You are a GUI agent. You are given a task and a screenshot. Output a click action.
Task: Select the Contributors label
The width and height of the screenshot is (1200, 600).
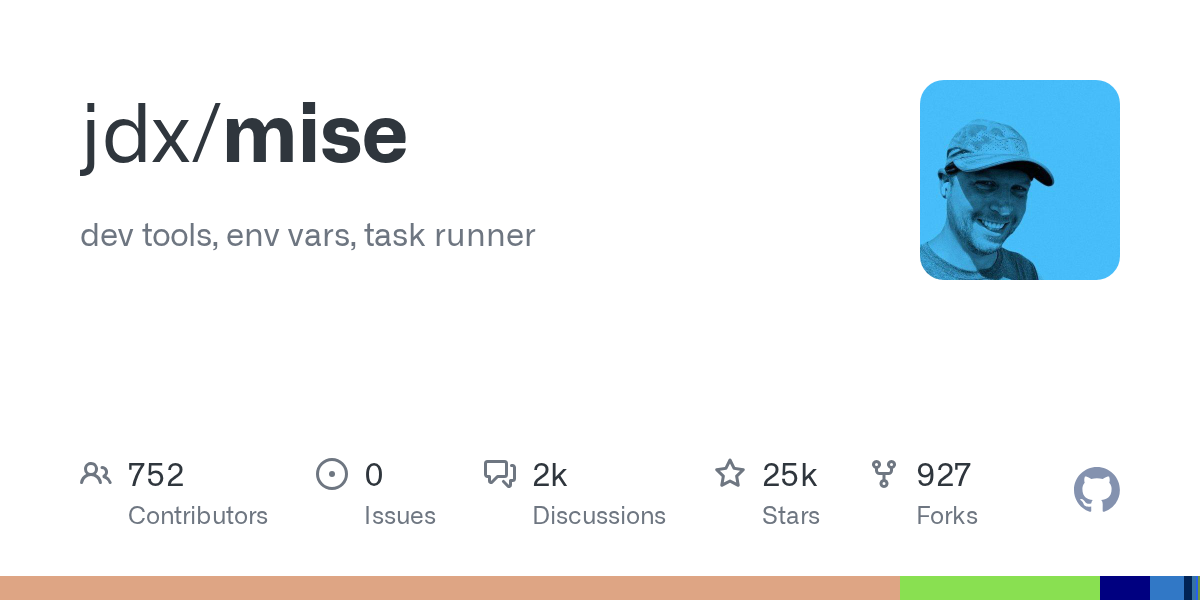pos(198,516)
